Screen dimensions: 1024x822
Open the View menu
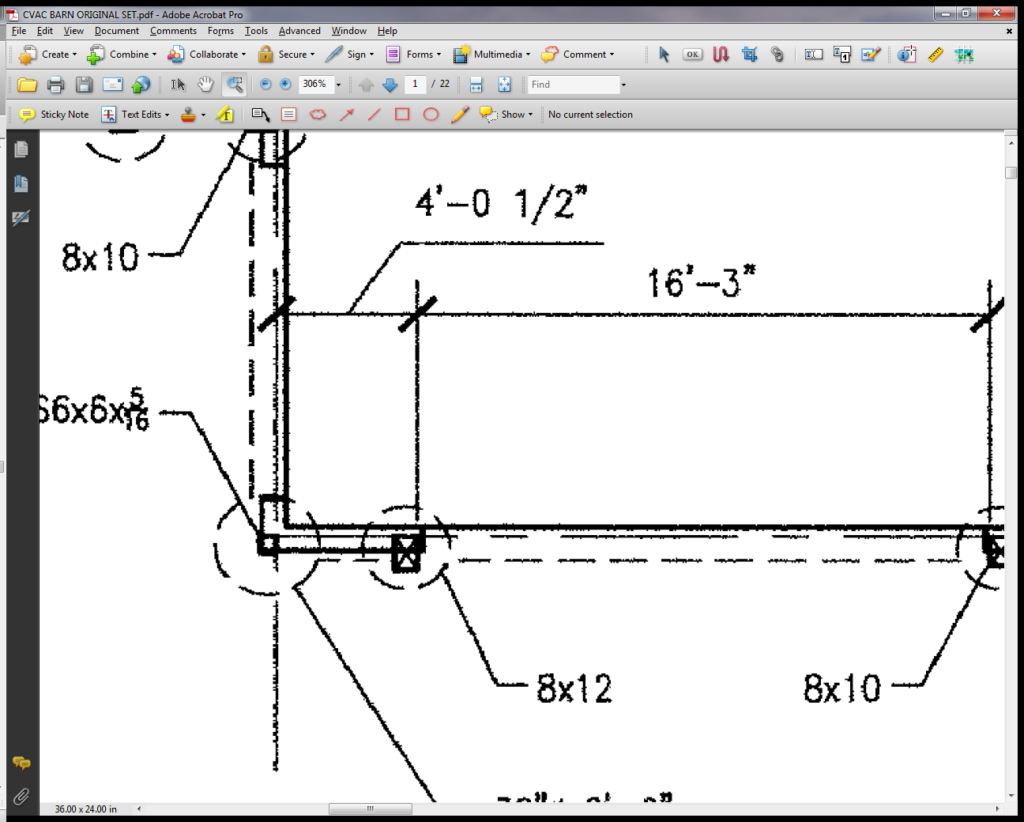(73, 31)
